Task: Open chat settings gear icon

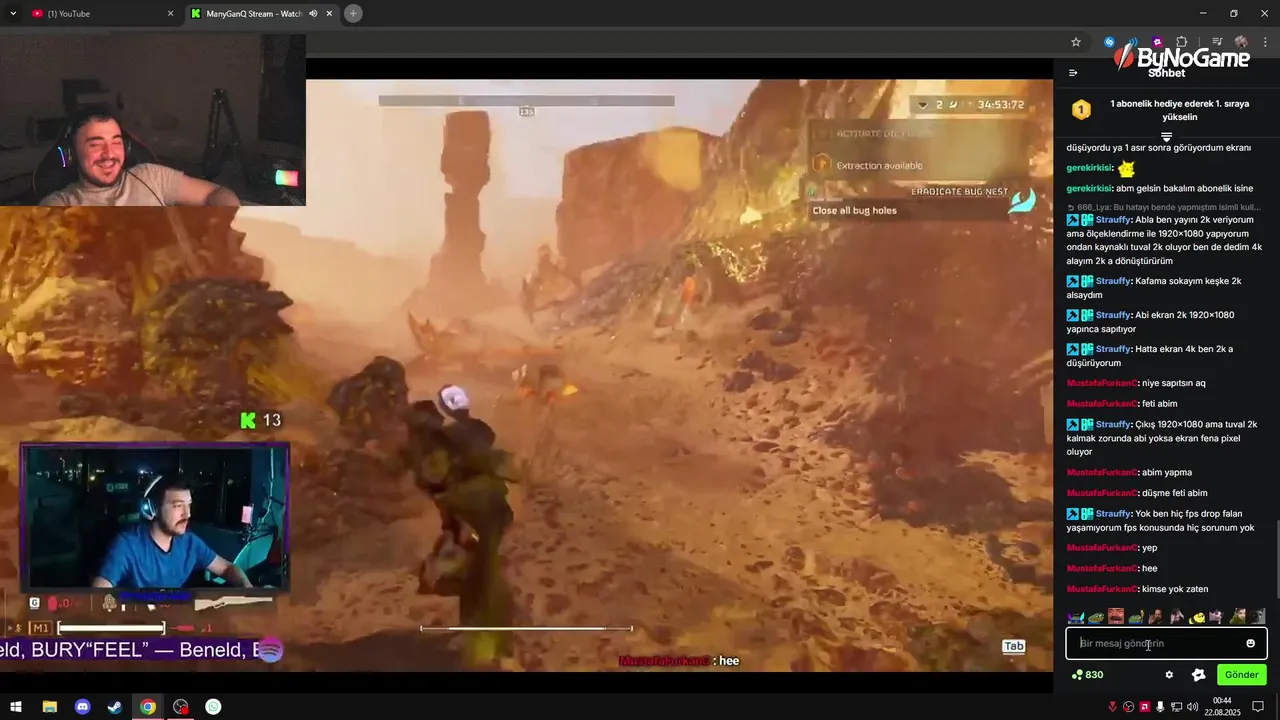Action: 1169,675
